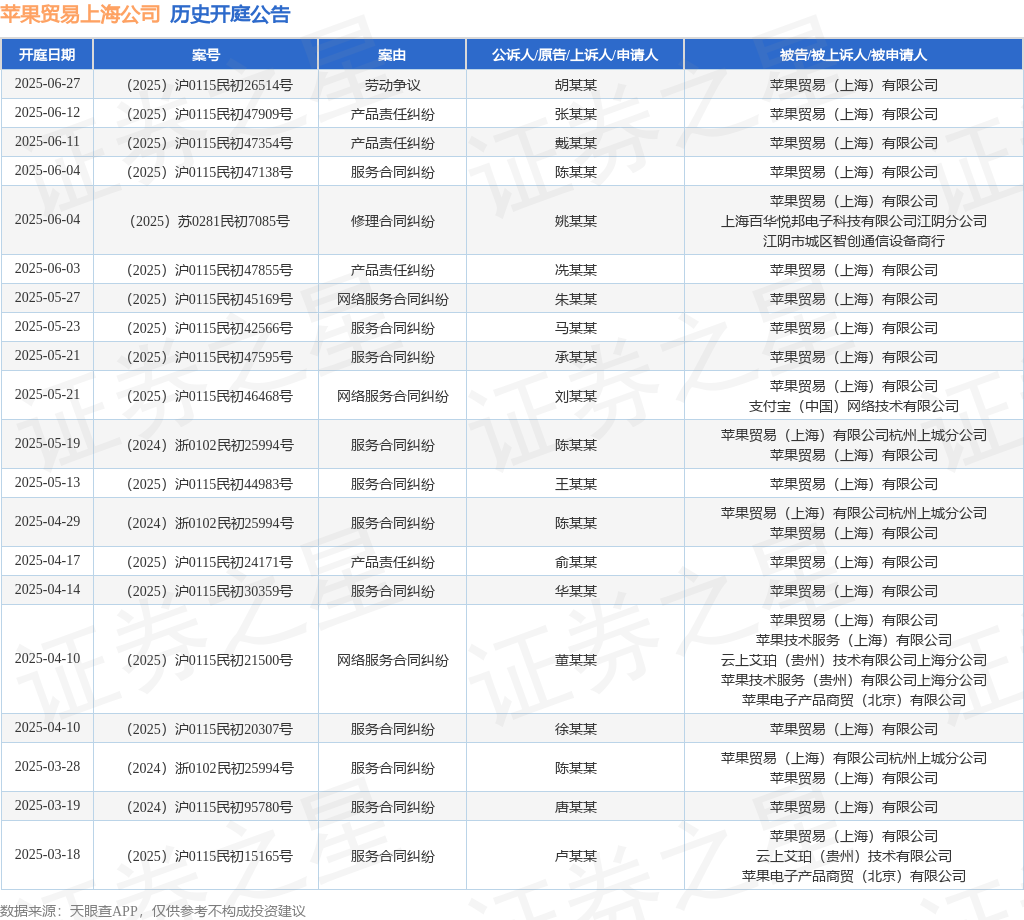Screen dimensions: 1024x920
Task: Select case number （2025）沪0115民初47354号
Action: click(209, 143)
